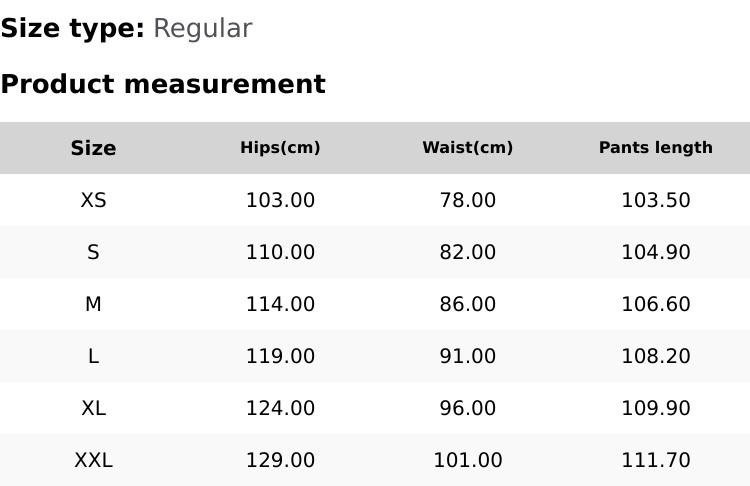Viewport: 750px width, 486px height.
Task: Click XL waist value 96.00
Action: (x=468, y=408)
